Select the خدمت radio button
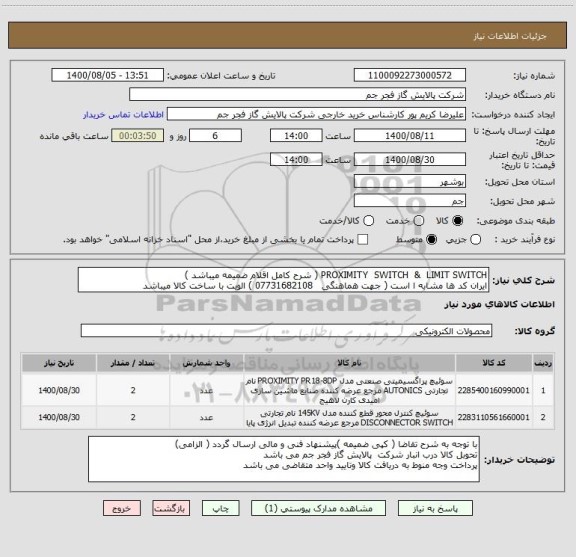Viewport: 576px width, 557px height. pyautogui.click(x=419, y=220)
